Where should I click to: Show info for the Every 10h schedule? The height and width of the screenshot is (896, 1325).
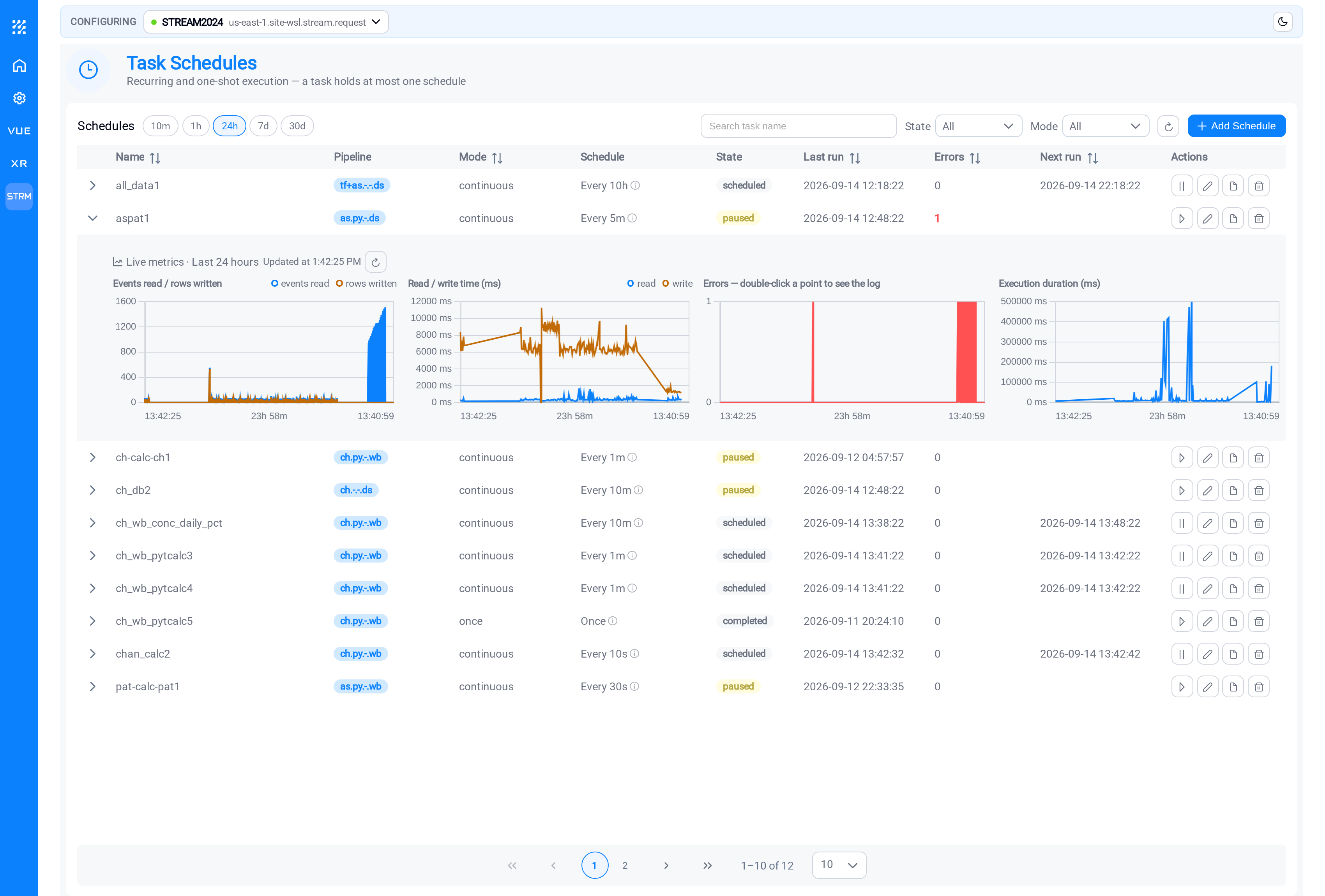[x=635, y=186]
